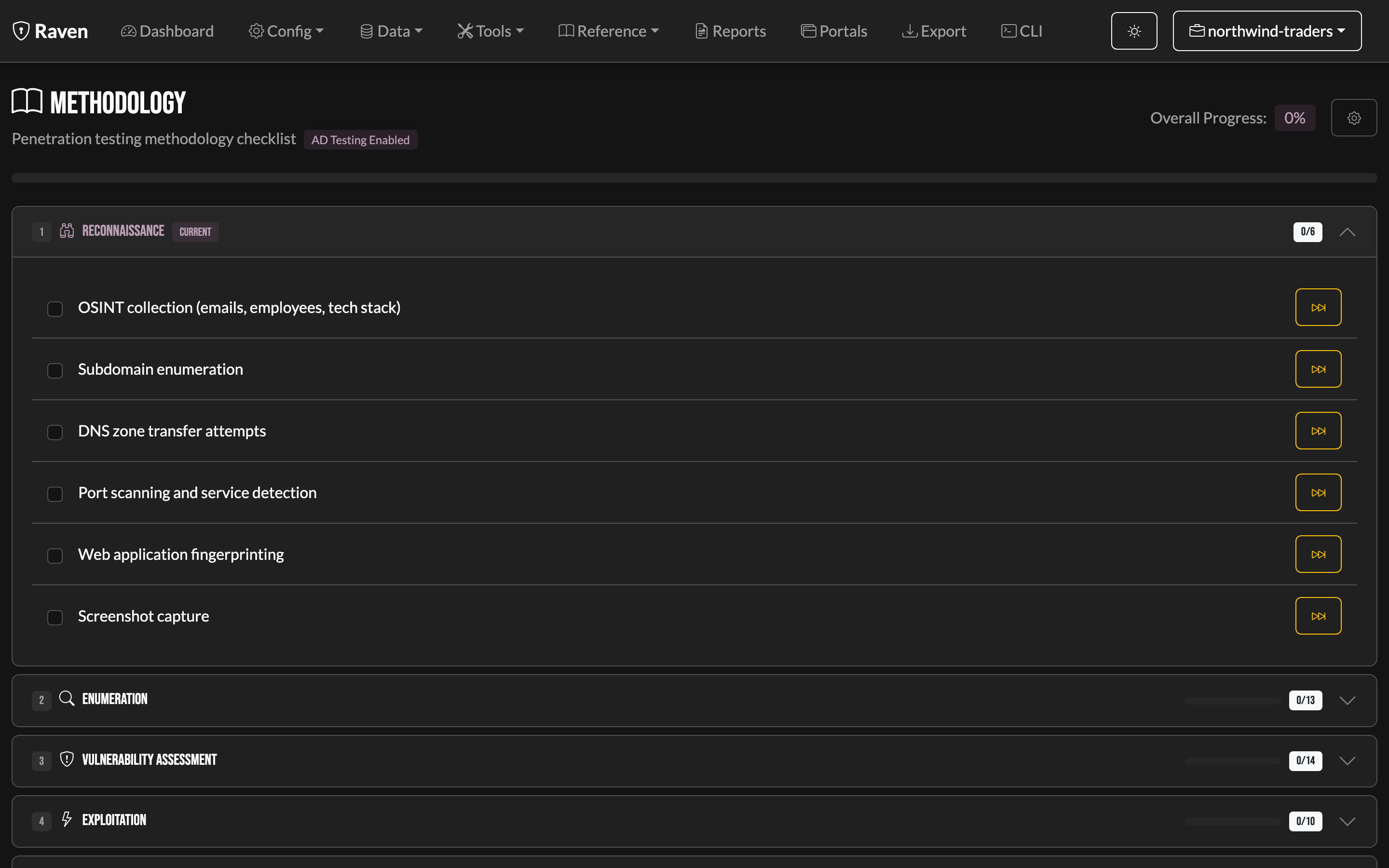Check OSINT collection checkbox

click(55, 309)
